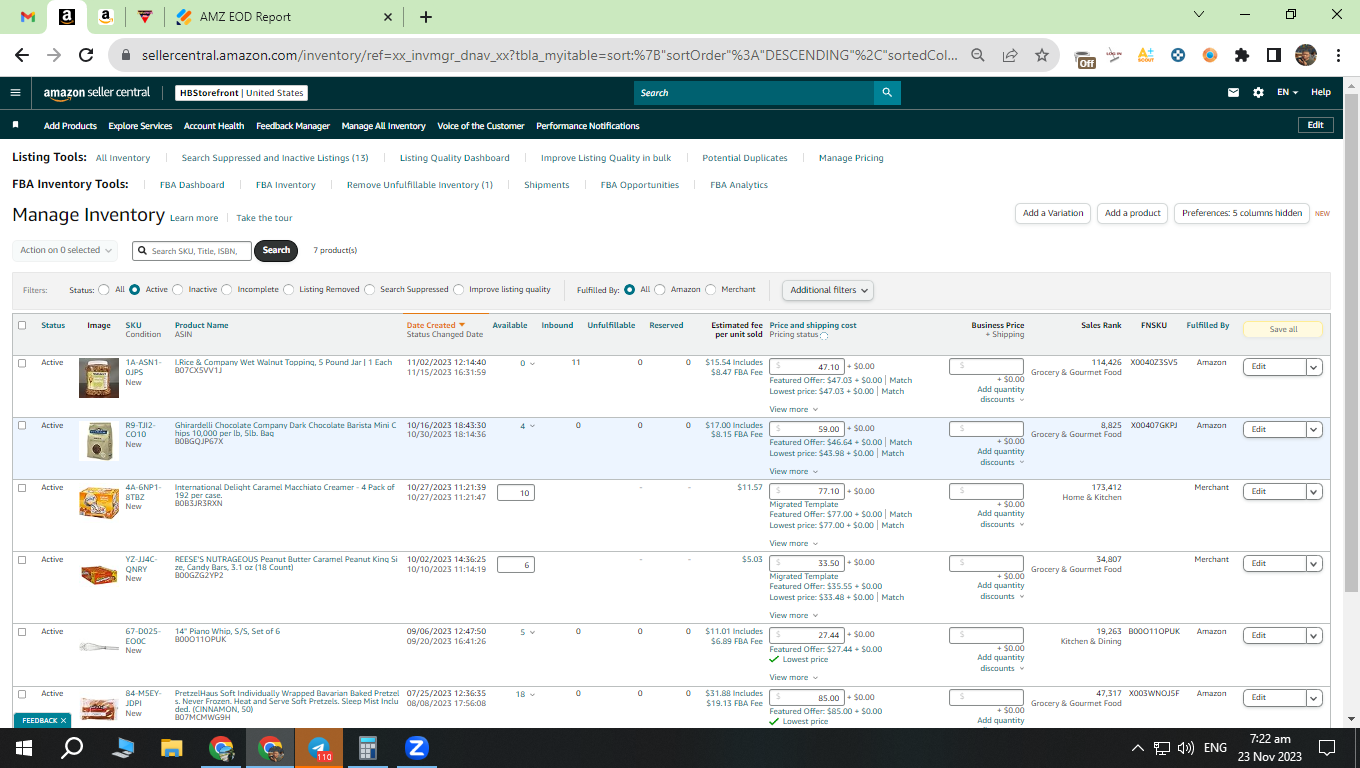Screen dimensions: 1360x768
Task: Click the Wet Walnut Topping product thumbnail
Action: pos(99,378)
